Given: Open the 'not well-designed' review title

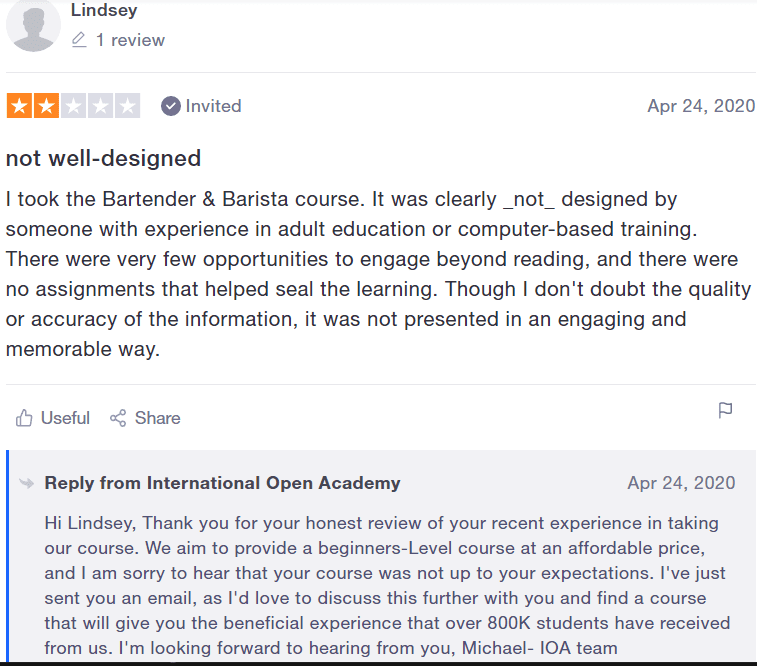Looking at the screenshot, I should click(103, 158).
